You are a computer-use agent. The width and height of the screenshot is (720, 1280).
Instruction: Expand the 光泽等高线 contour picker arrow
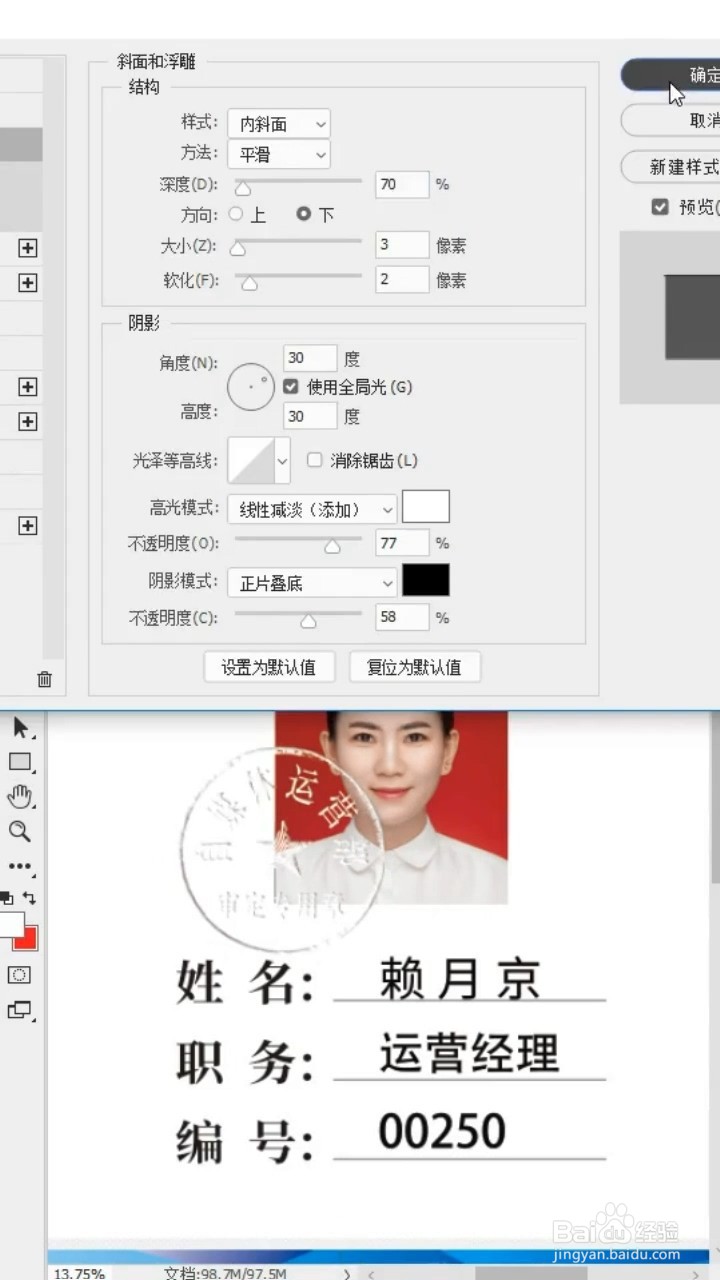click(282, 461)
